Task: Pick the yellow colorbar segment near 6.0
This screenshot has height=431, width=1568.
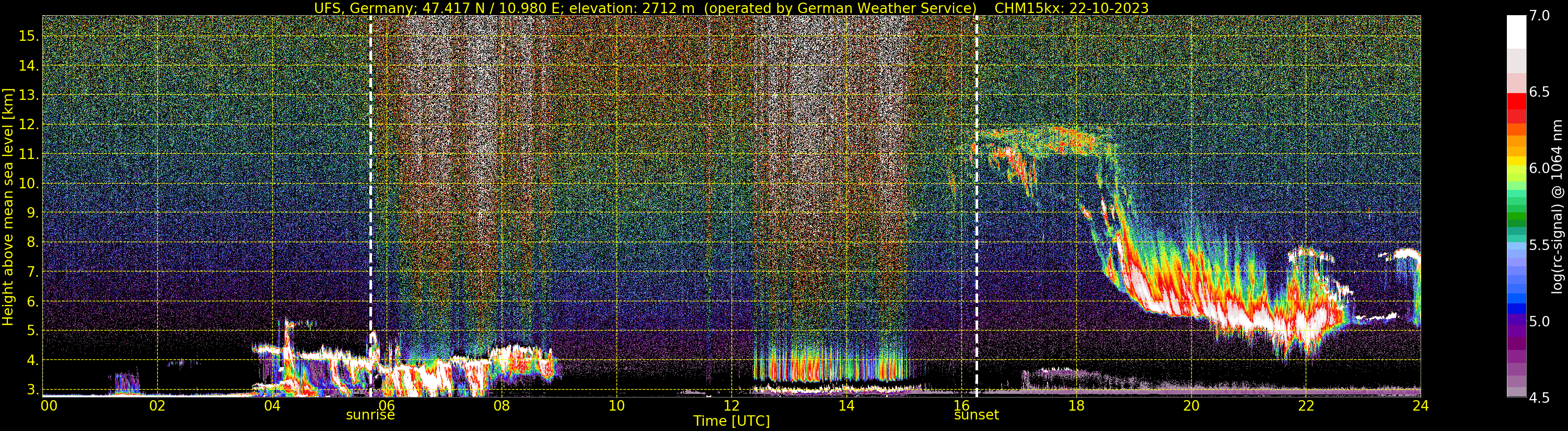Action: pos(1516,162)
